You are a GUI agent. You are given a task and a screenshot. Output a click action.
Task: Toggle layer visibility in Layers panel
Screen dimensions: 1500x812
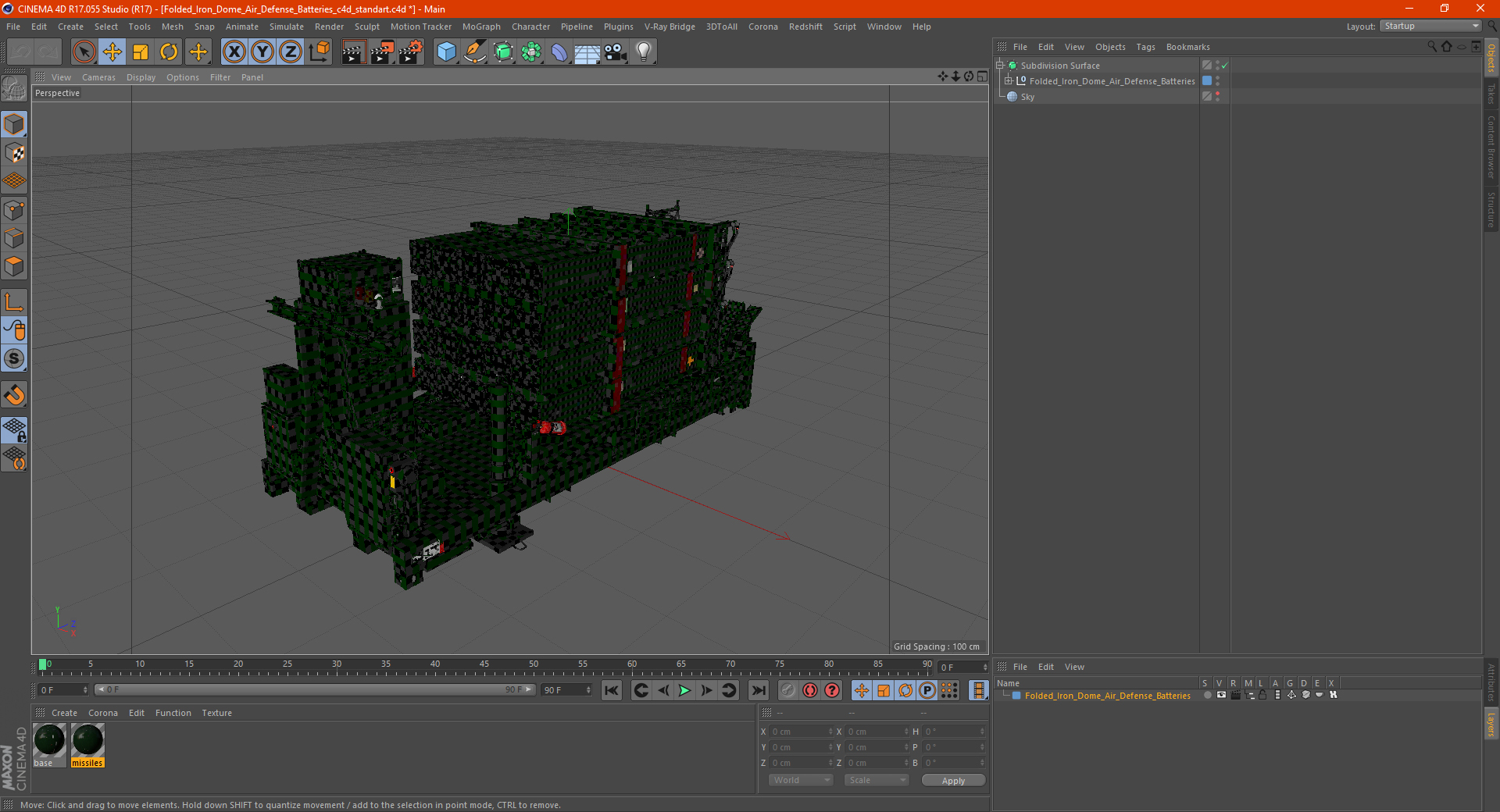click(x=1221, y=695)
